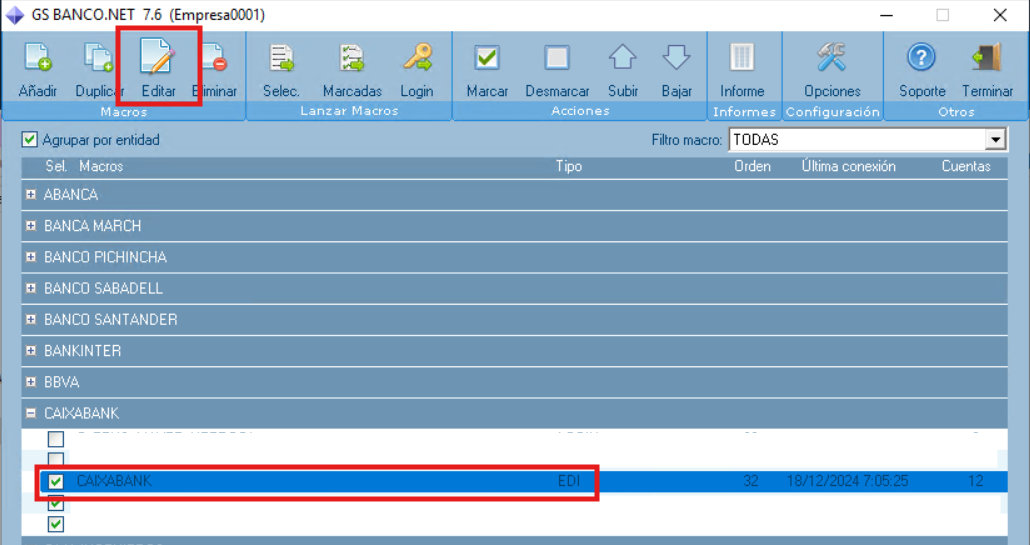Click the Login key icon

tap(418, 58)
